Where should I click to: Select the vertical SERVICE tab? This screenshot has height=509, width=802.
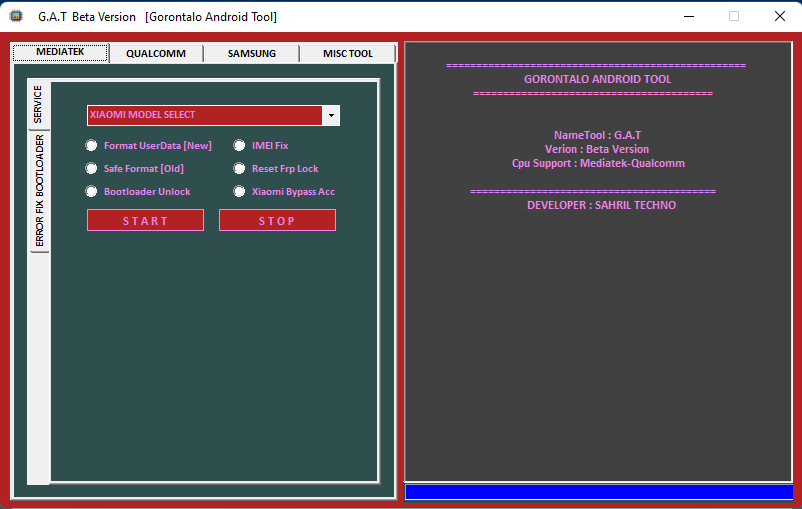[x=38, y=104]
